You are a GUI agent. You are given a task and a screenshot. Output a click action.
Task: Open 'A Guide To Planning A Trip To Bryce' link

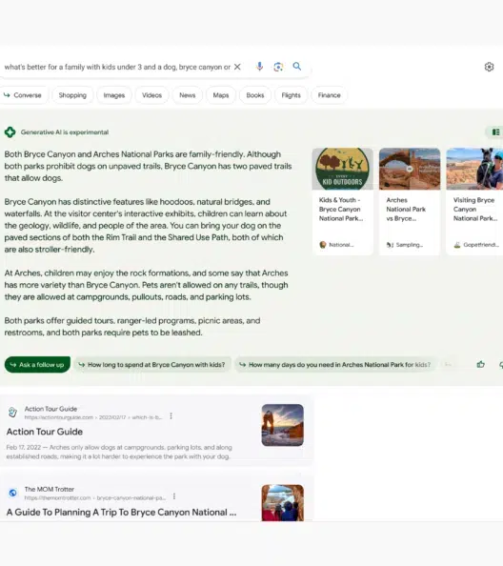[121, 512]
